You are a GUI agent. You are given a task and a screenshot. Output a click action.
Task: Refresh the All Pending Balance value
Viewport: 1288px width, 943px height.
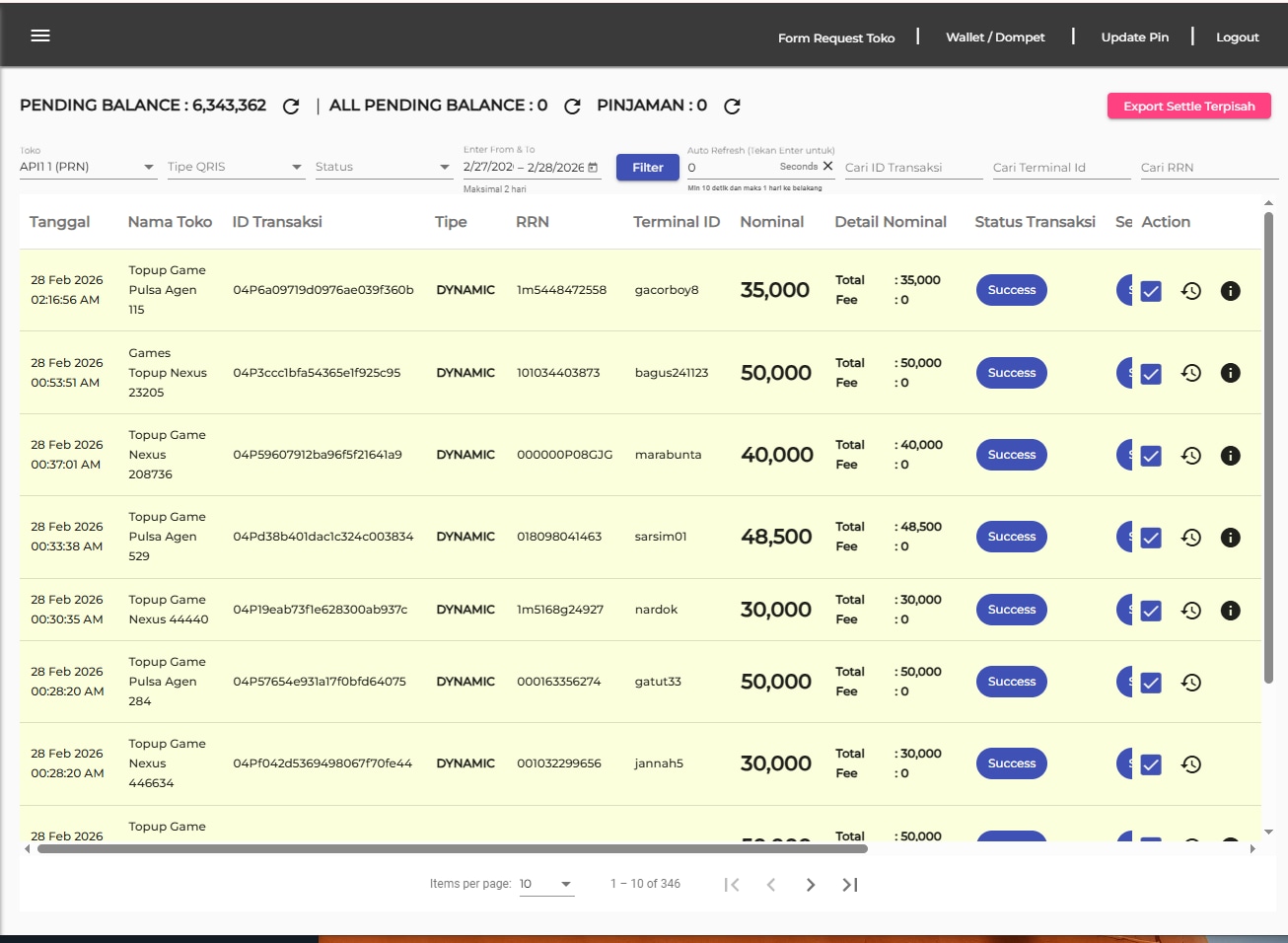[x=572, y=107]
